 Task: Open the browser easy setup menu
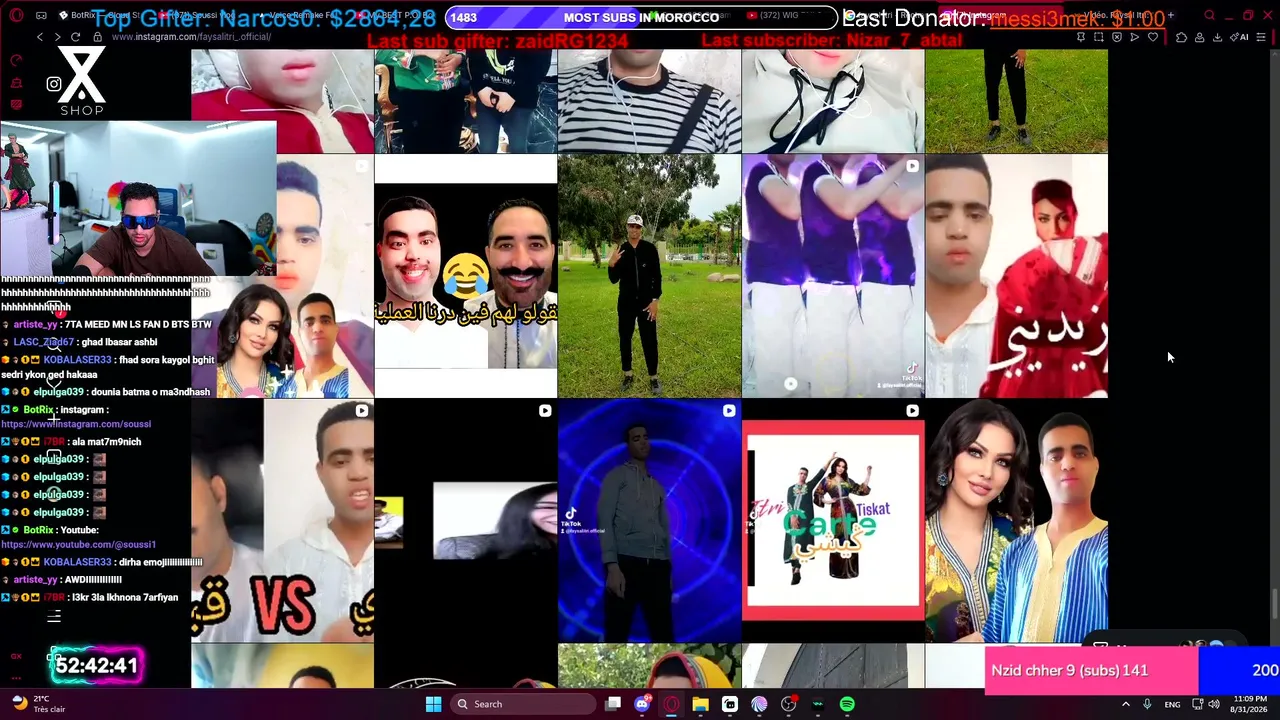coord(1261,37)
